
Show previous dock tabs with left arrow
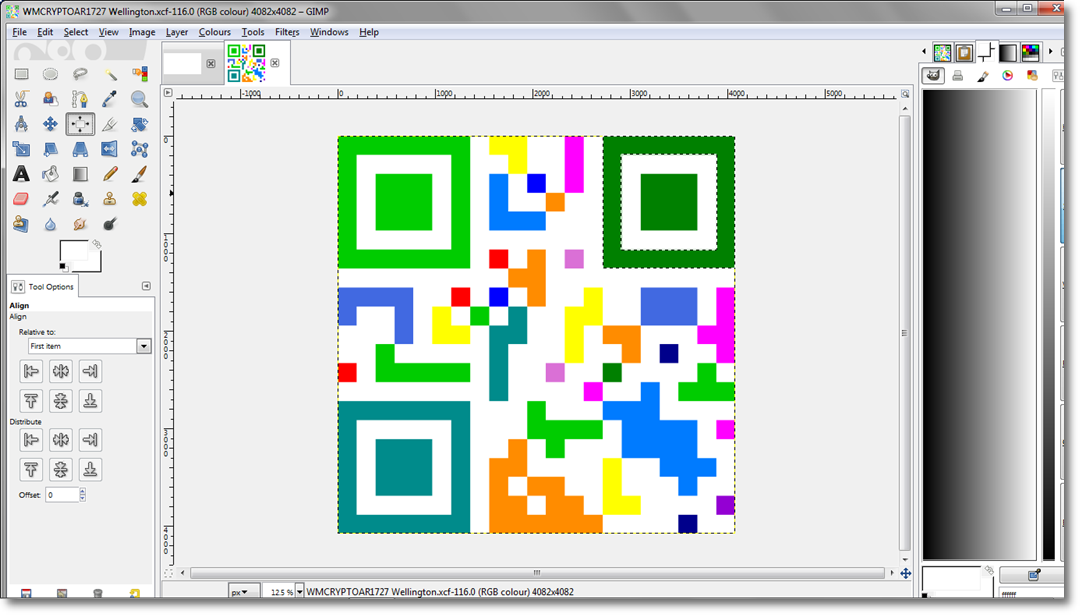tap(924, 51)
